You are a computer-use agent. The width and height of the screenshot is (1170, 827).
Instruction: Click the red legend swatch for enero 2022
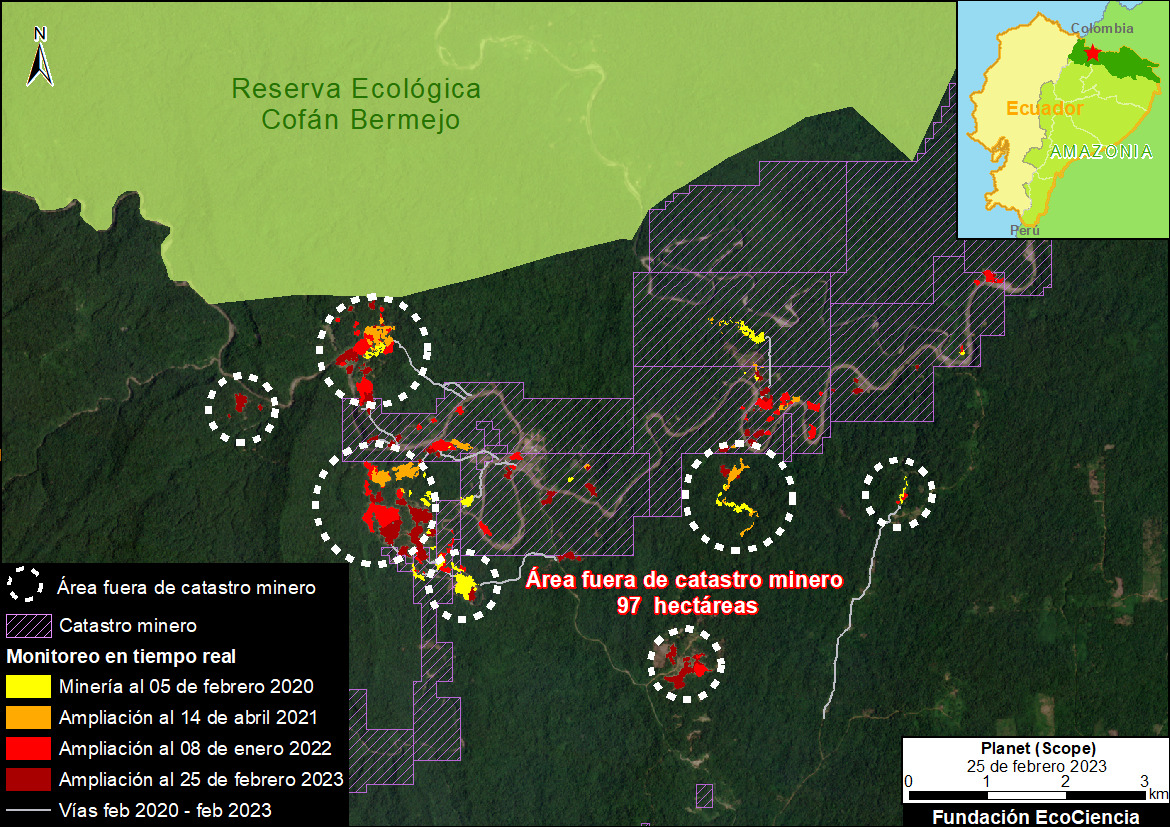28,749
